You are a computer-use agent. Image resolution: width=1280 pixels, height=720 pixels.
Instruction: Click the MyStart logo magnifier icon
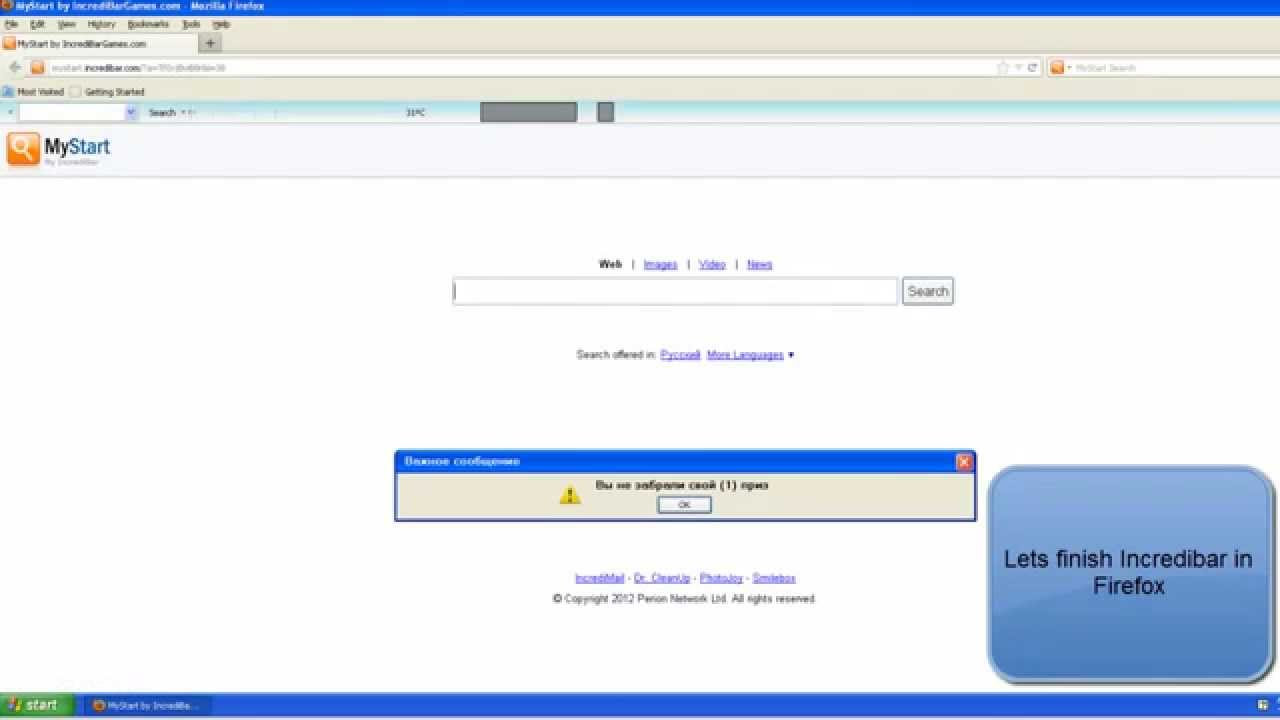(x=23, y=149)
